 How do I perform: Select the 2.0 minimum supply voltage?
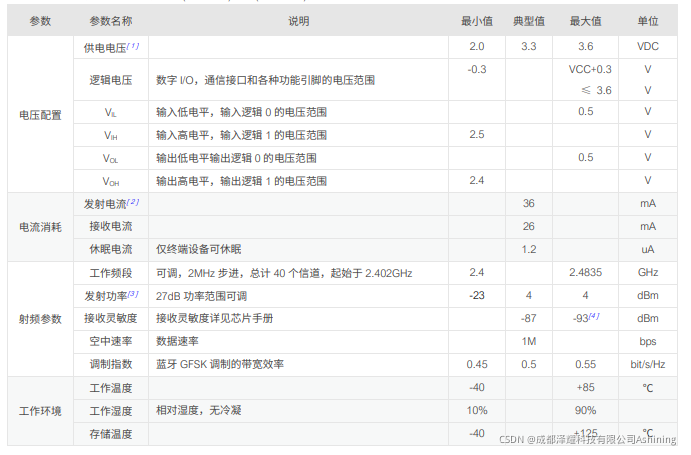pyautogui.click(x=477, y=46)
